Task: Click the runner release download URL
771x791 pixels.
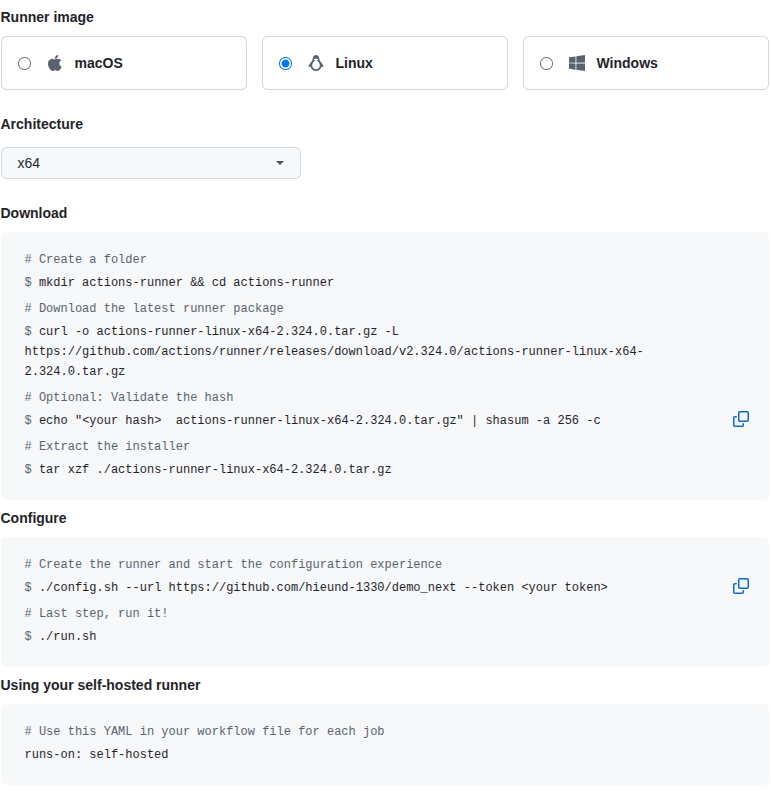Action: [x=333, y=351]
